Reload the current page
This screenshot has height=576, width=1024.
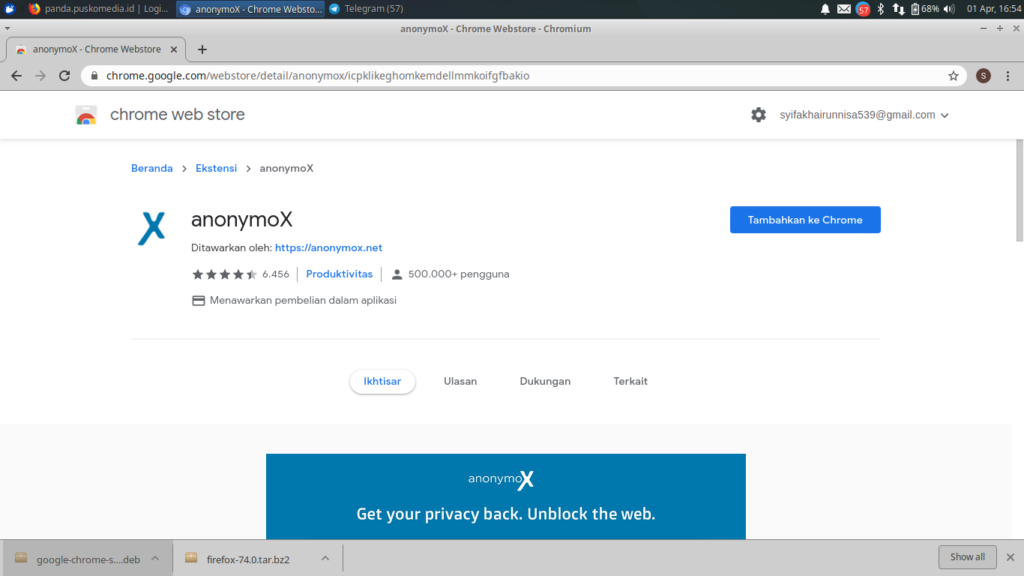(x=64, y=76)
